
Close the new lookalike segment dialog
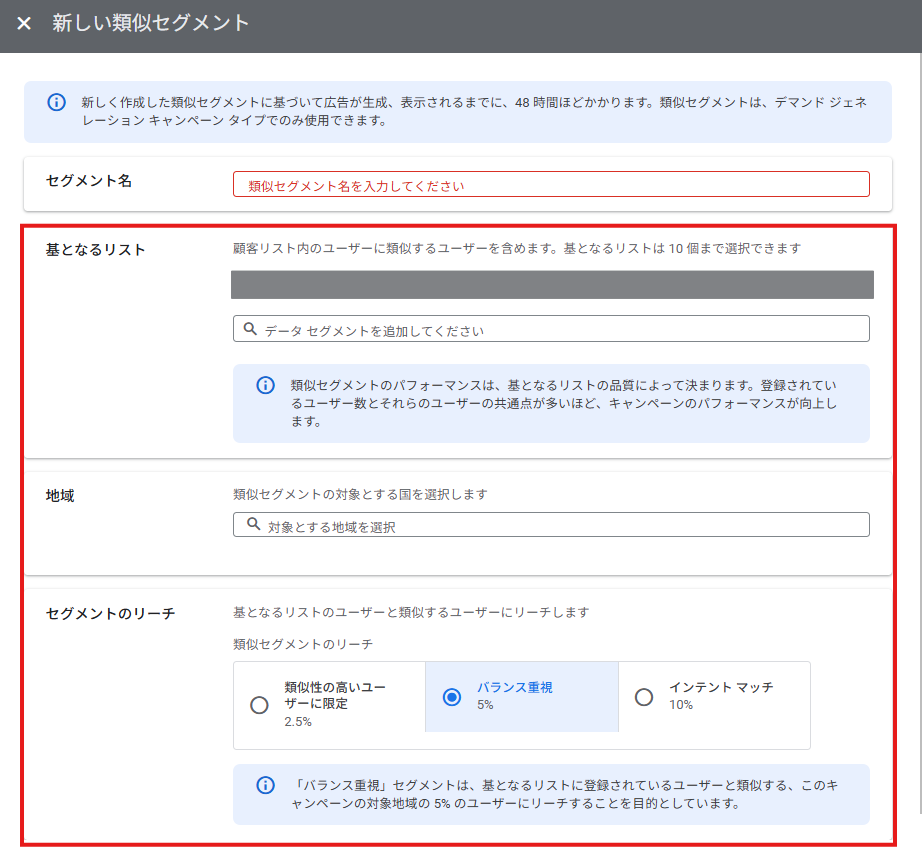pos(24,23)
